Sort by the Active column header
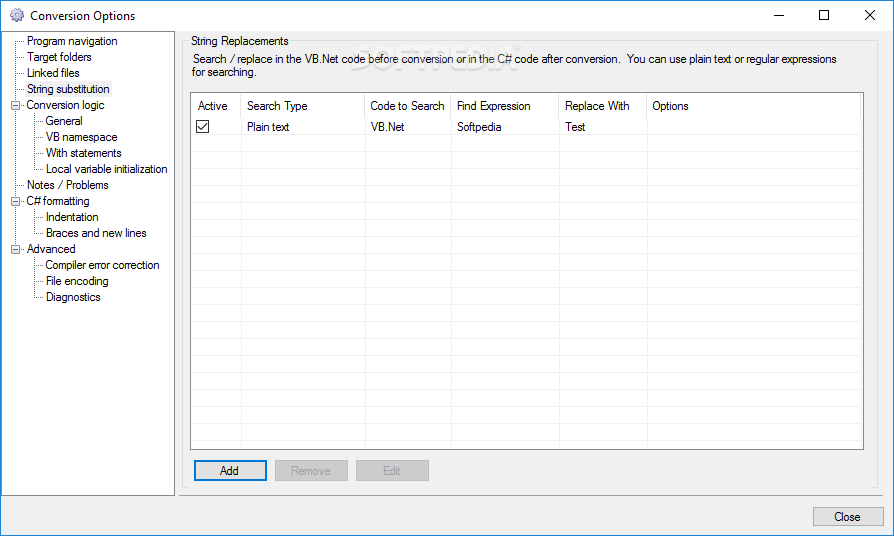 [x=216, y=106]
